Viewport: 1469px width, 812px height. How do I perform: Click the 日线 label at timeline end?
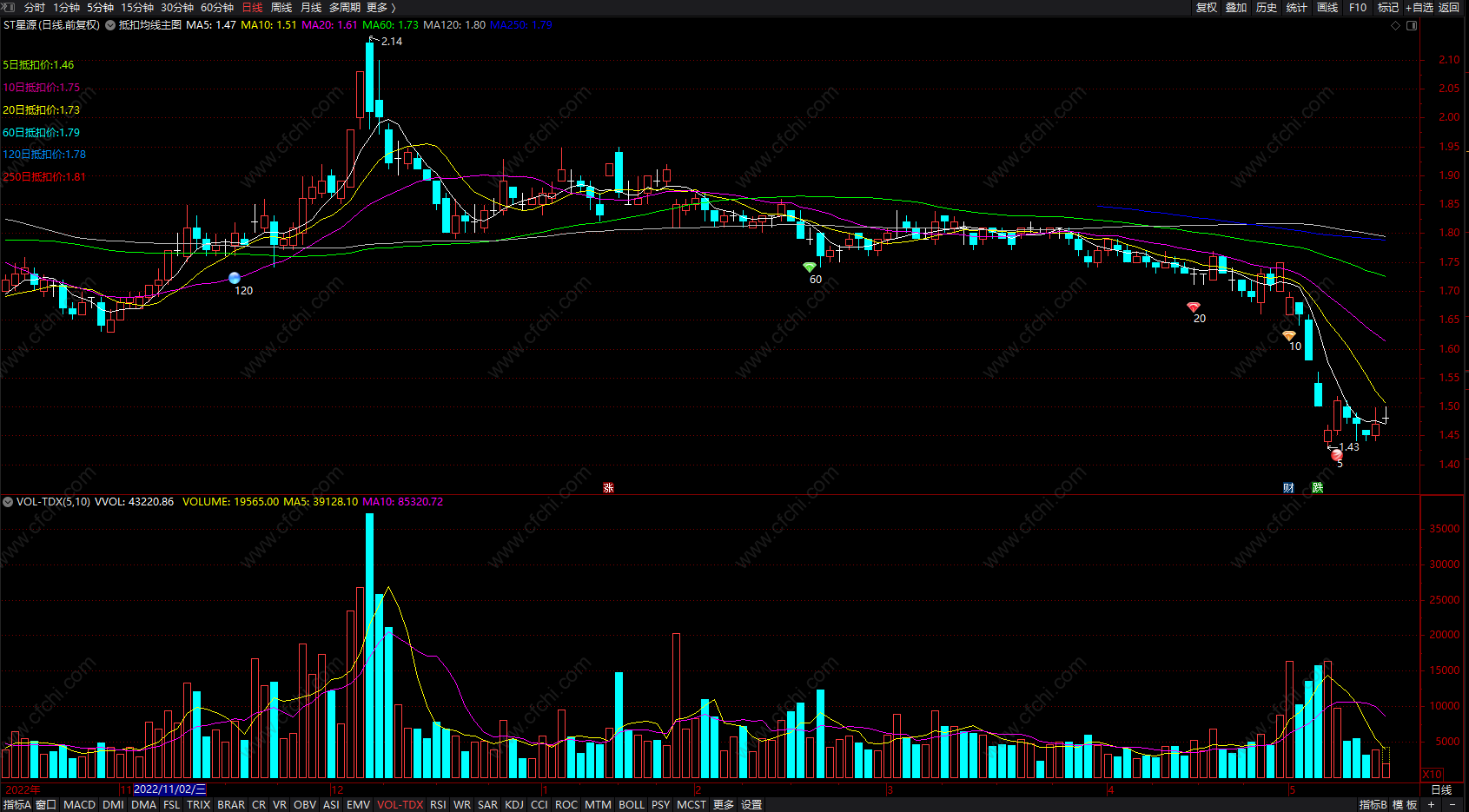(x=1441, y=789)
